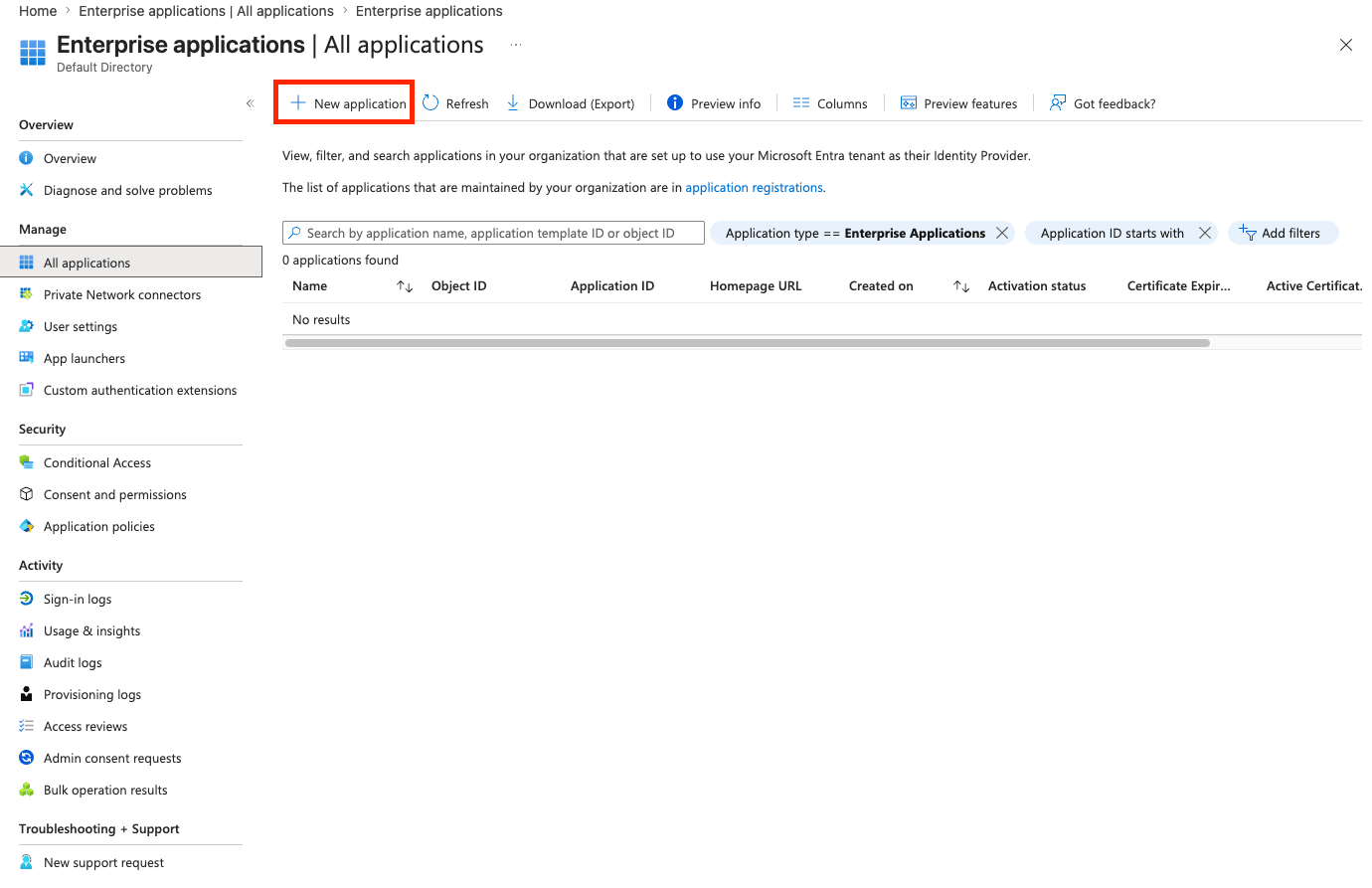The width and height of the screenshot is (1372, 888).
Task: Click the Download (Export) button label
Action: [x=582, y=103]
